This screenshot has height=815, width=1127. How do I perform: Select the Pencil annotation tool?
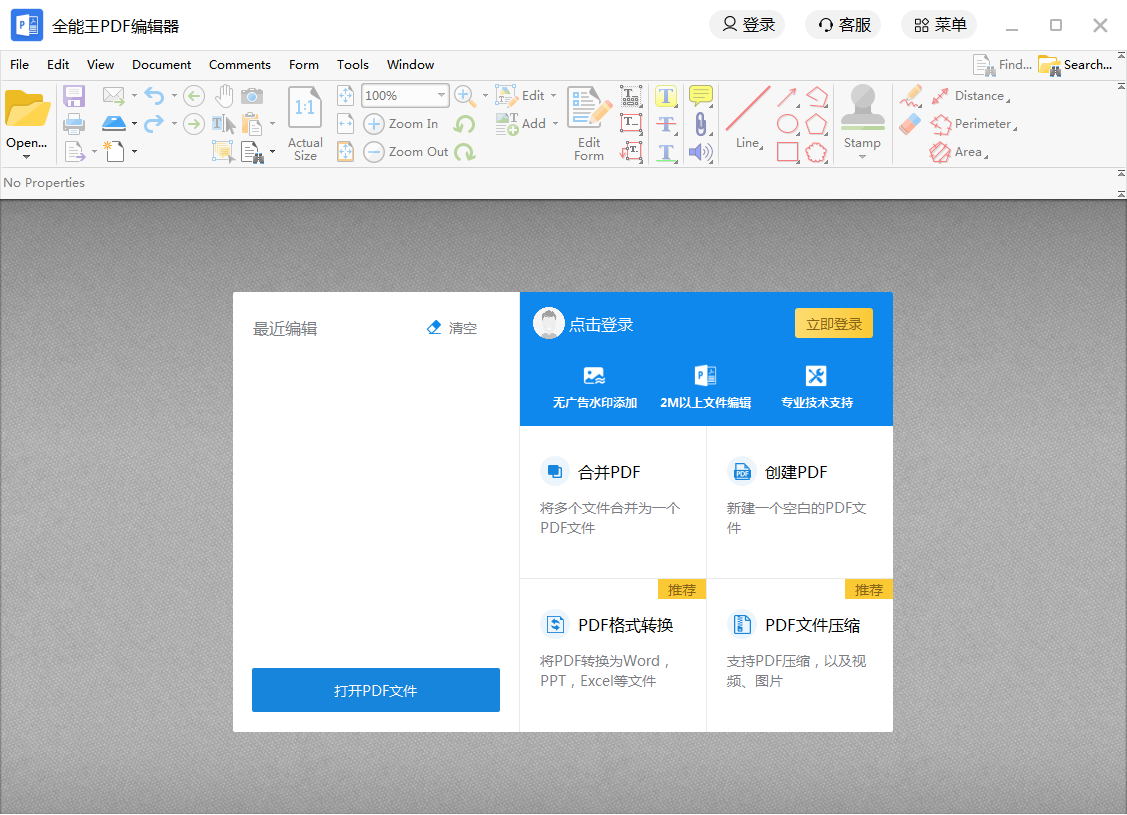912,96
